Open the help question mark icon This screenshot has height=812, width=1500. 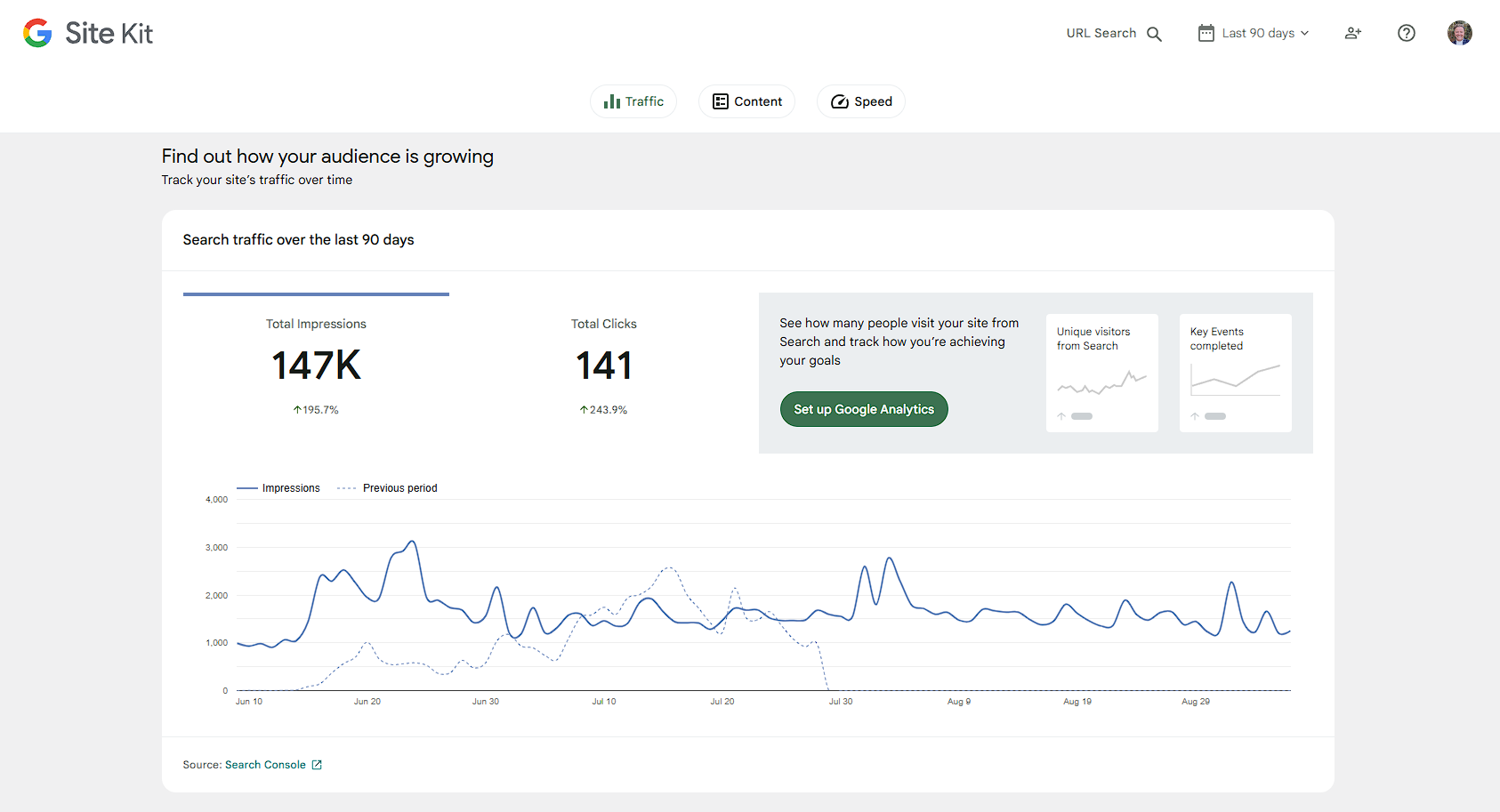pos(1406,33)
